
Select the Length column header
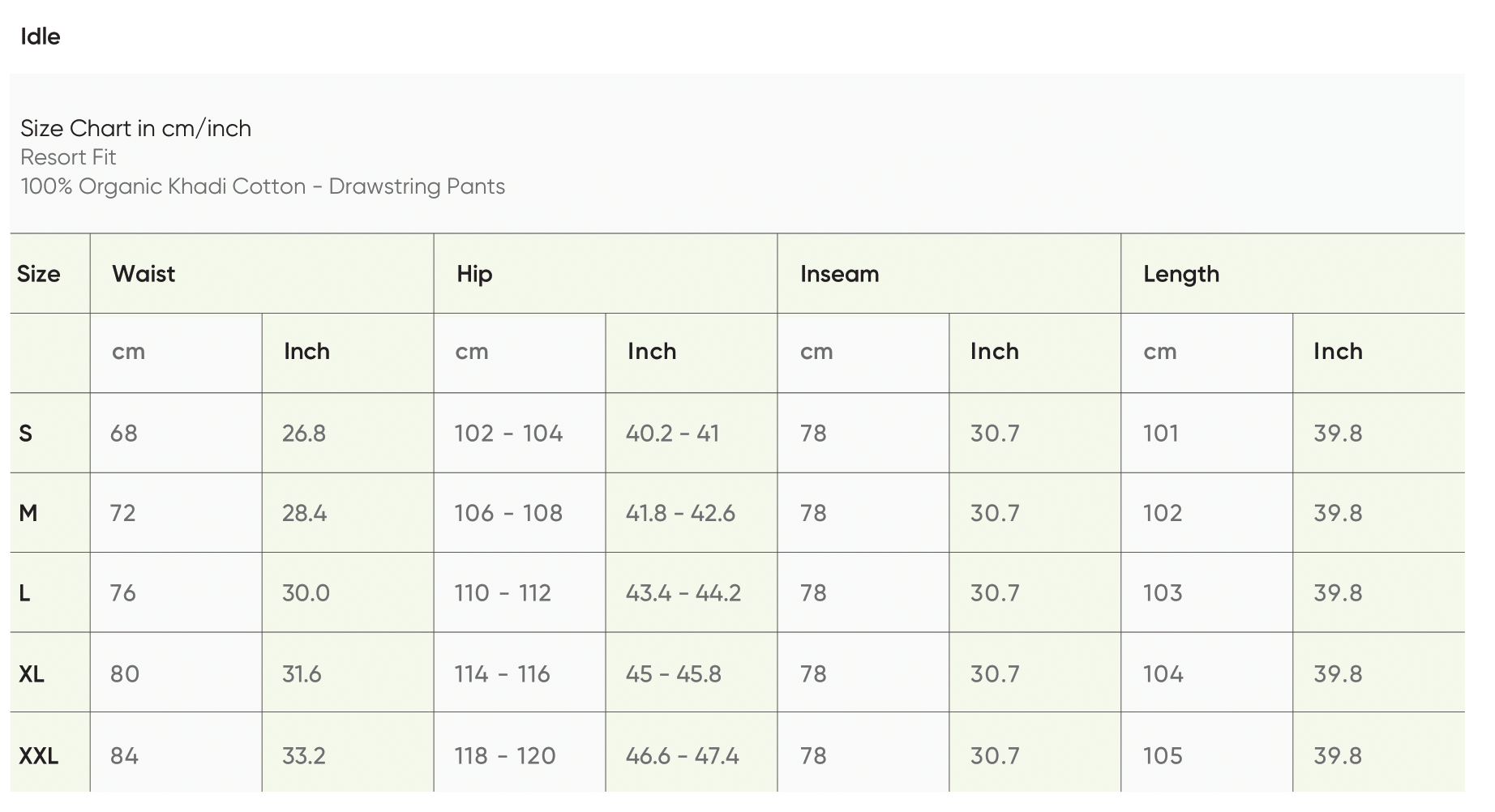coord(1180,274)
